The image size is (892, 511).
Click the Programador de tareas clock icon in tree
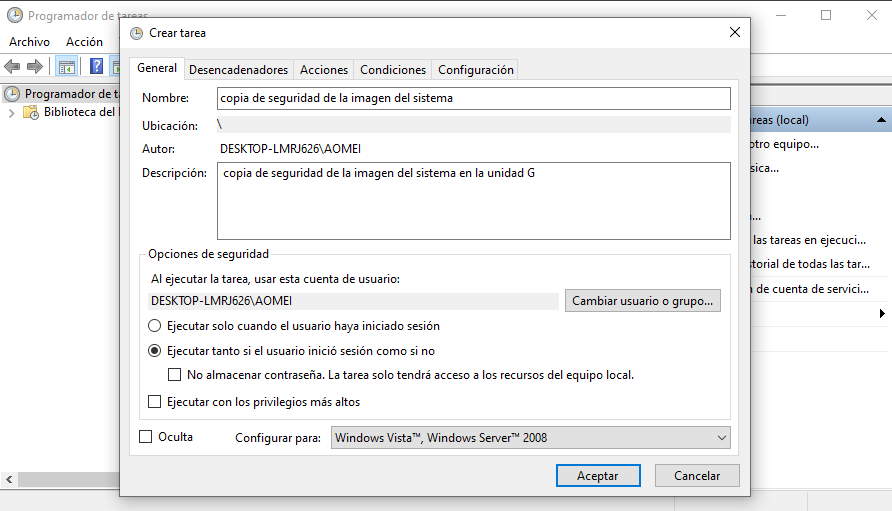pyautogui.click(x=12, y=94)
